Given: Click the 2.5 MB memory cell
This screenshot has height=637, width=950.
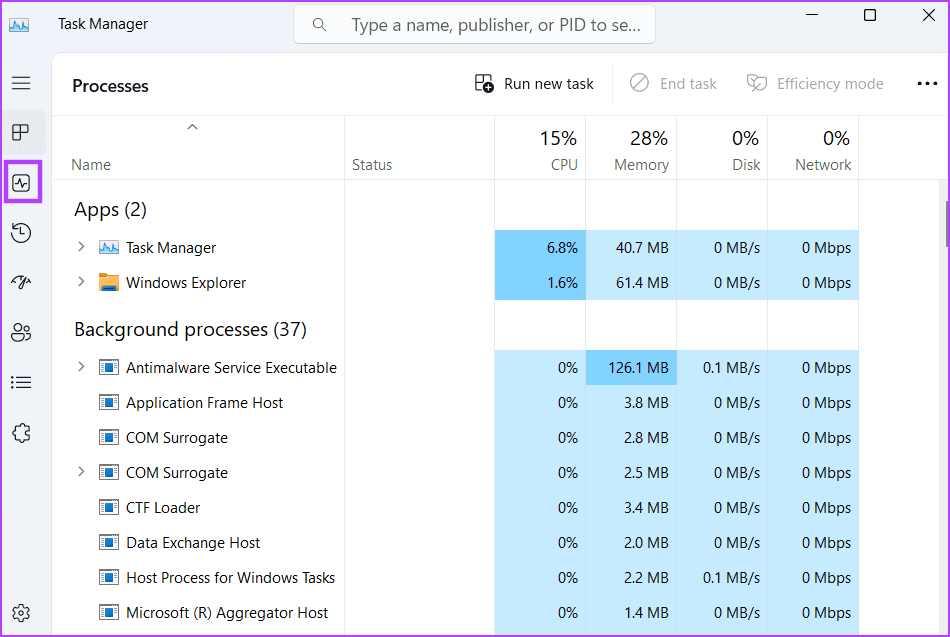Looking at the screenshot, I should (x=631, y=472).
